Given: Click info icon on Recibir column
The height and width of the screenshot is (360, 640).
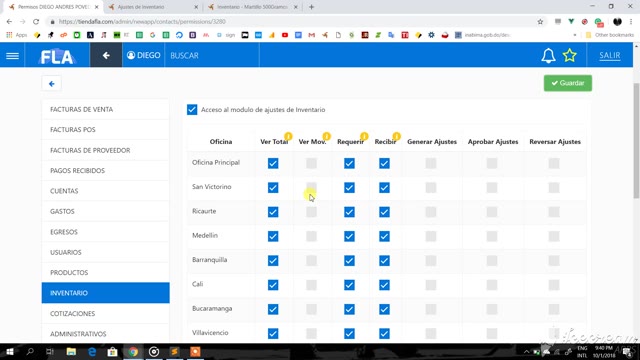Looking at the screenshot, I should coord(396,136).
